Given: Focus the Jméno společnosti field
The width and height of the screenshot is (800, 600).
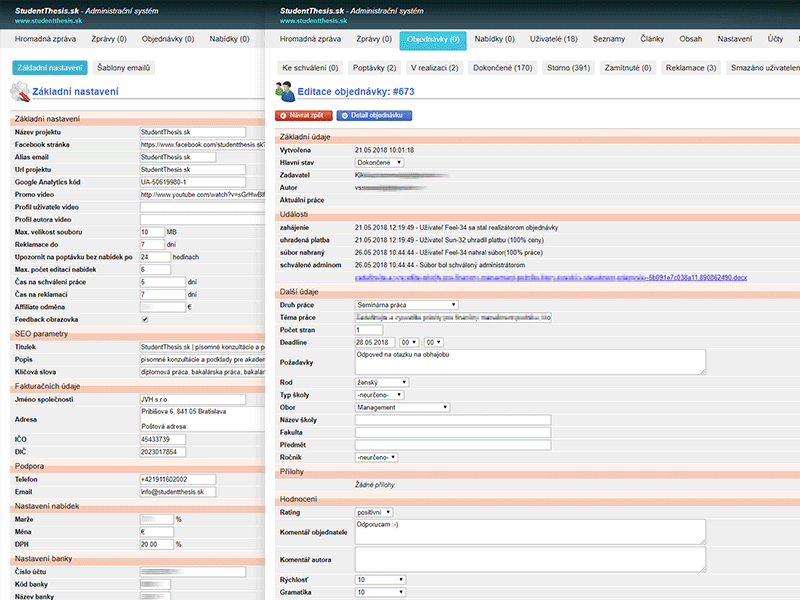Looking at the screenshot, I should pyautogui.click(x=193, y=399).
